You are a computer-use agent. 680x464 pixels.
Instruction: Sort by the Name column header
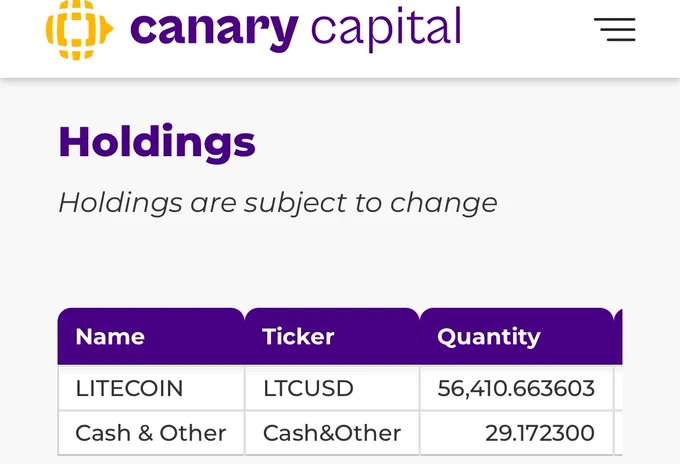(110, 337)
